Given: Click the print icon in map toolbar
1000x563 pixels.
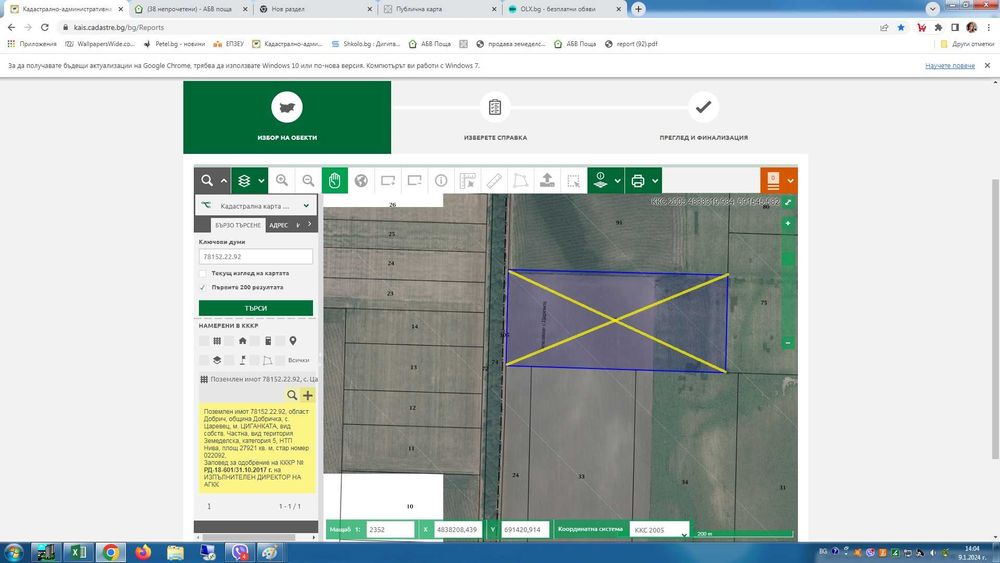Looking at the screenshot, I should coord(637,181).
